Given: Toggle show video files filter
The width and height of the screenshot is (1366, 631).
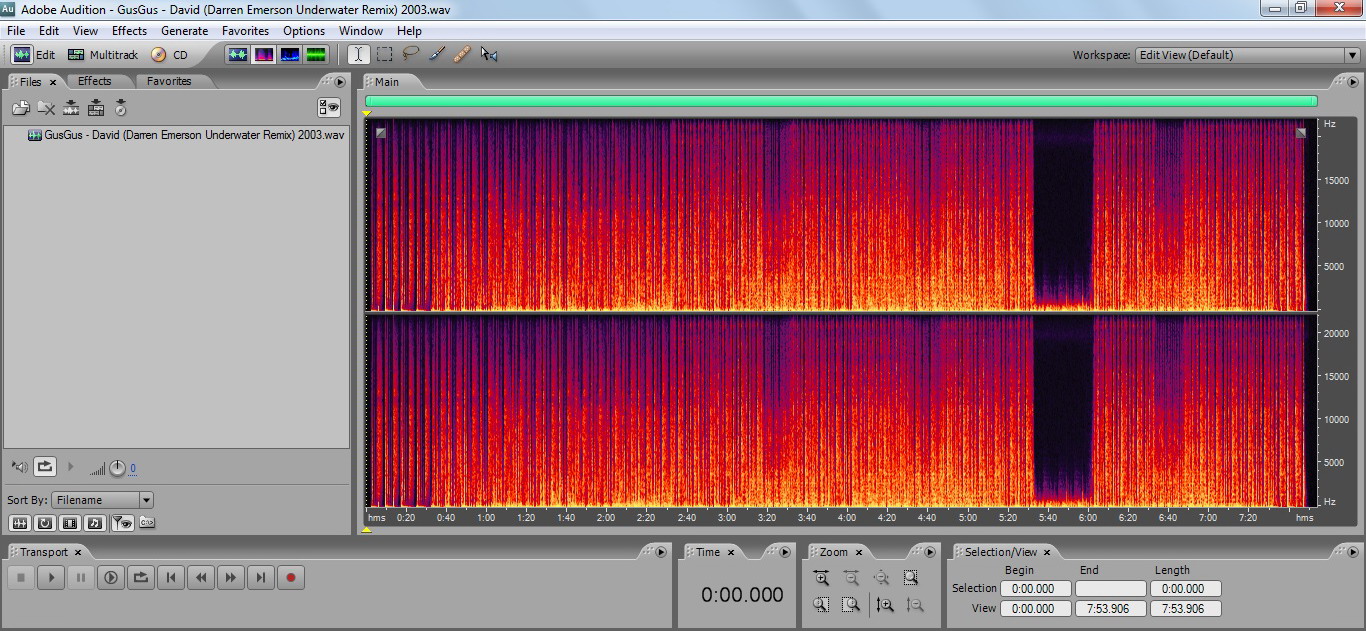Looking at the screenshot, I should (70, 523).
